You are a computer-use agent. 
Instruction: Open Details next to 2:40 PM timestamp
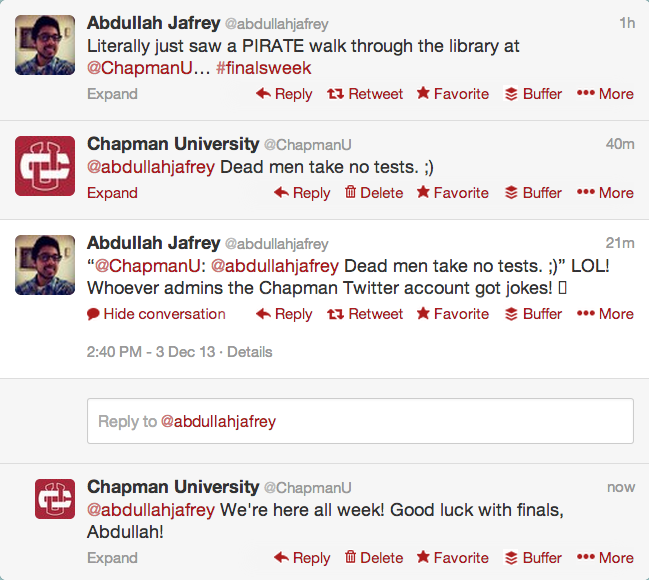[x=249, y=352]
